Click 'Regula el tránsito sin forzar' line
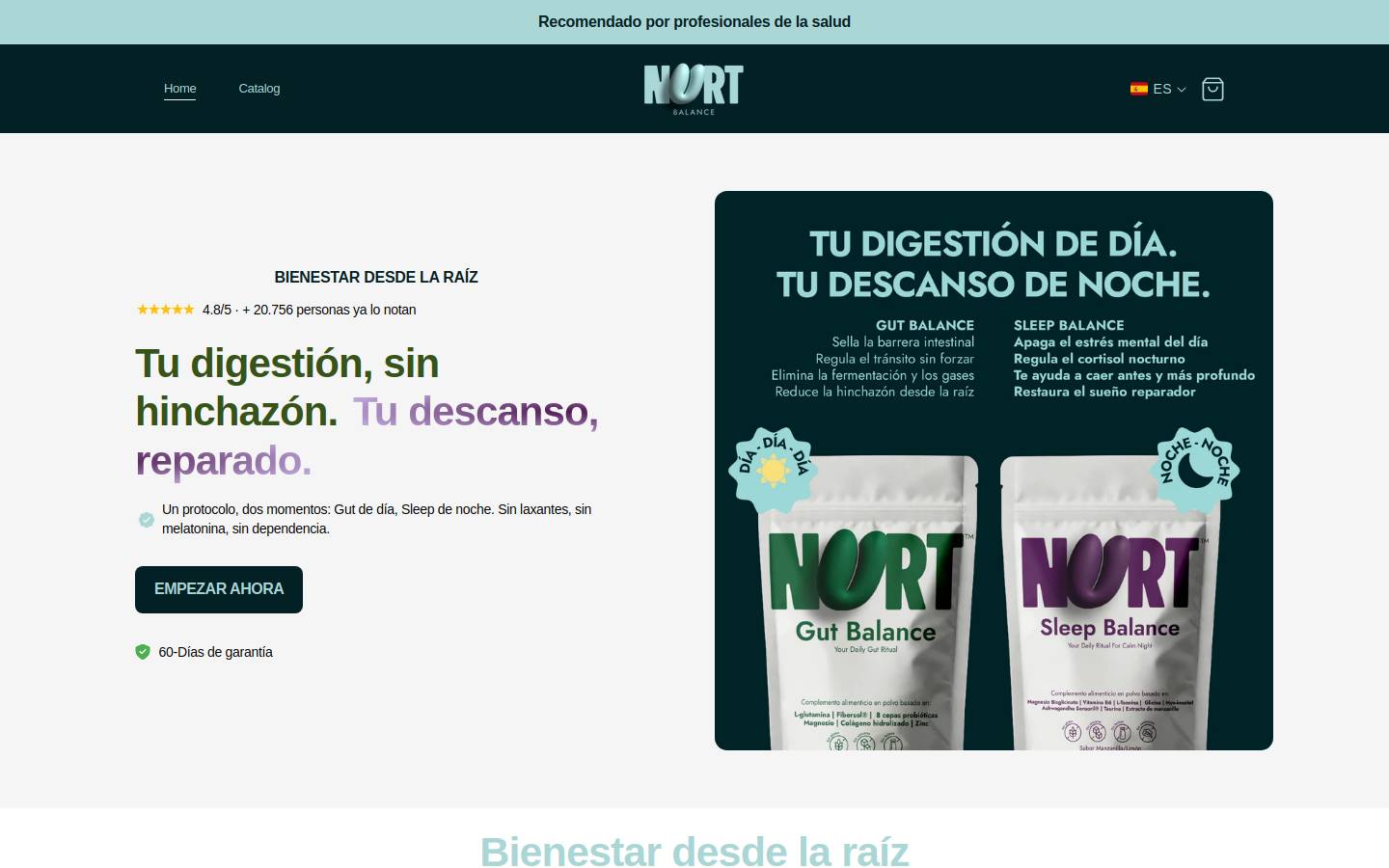1389x868 pixels. 895,359
